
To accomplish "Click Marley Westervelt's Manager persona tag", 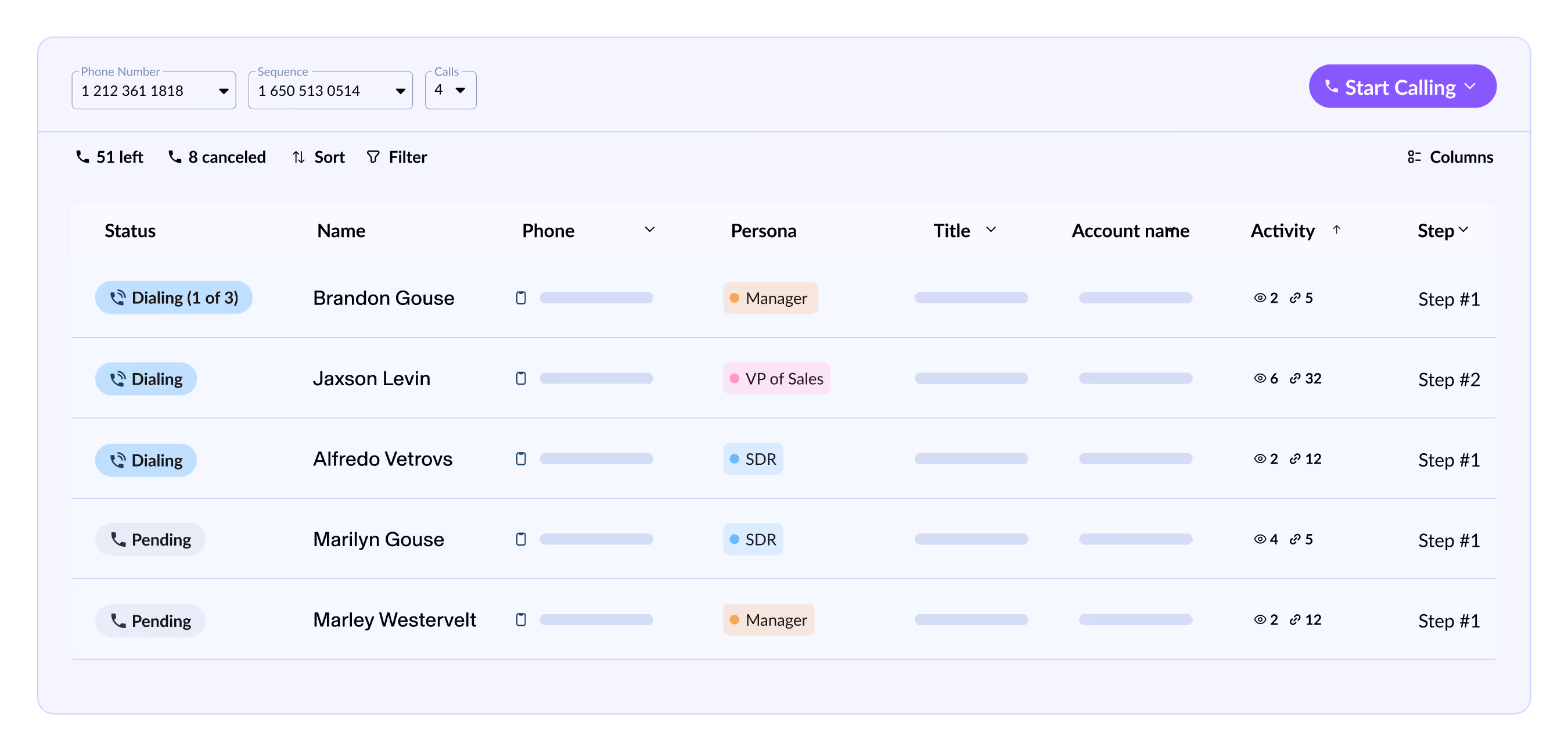I will pyautogui.click(x=769, y=619).
